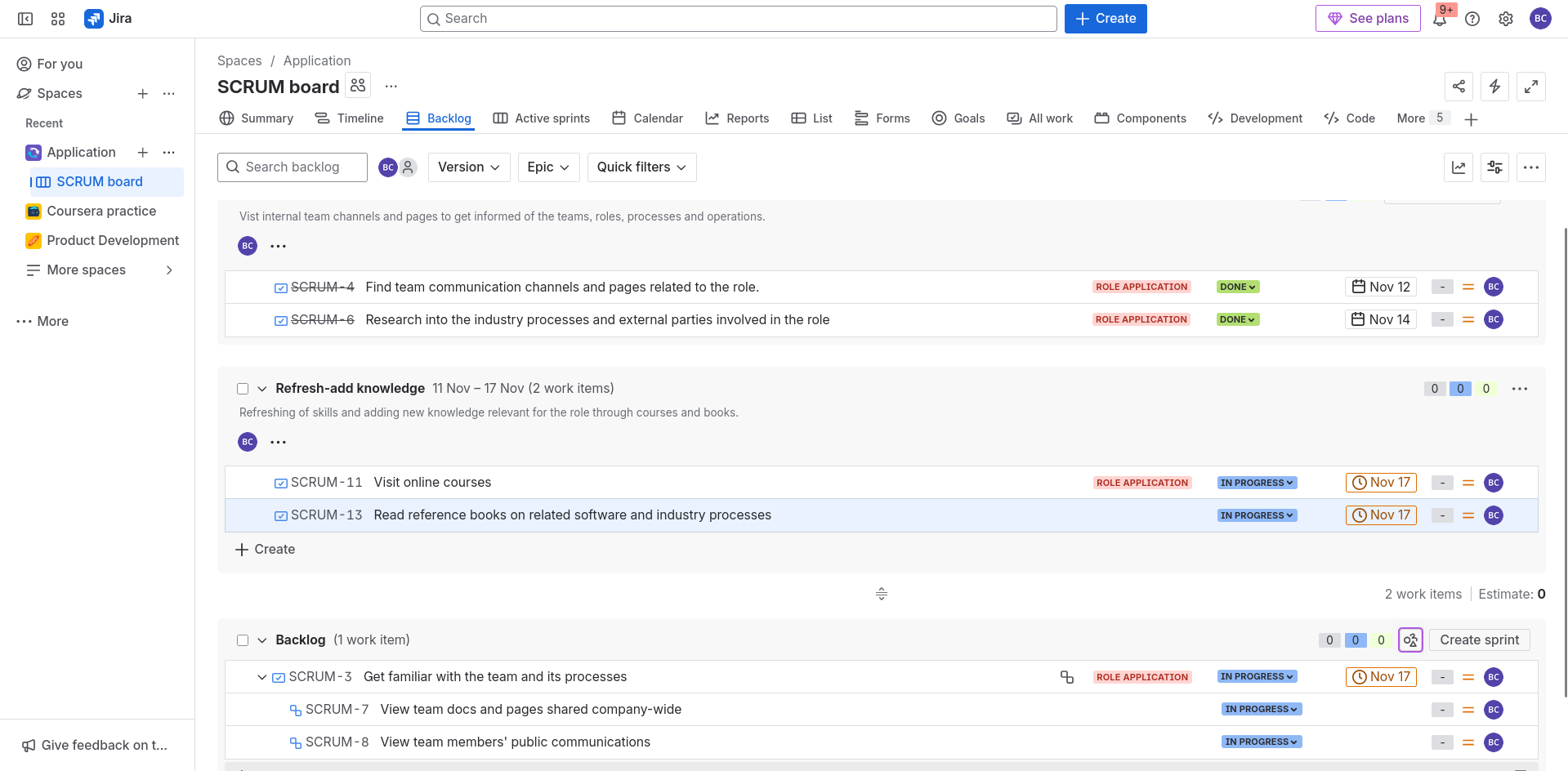Open the notifications bell
The image size is (1568, 771).
tap(1440, 19)
